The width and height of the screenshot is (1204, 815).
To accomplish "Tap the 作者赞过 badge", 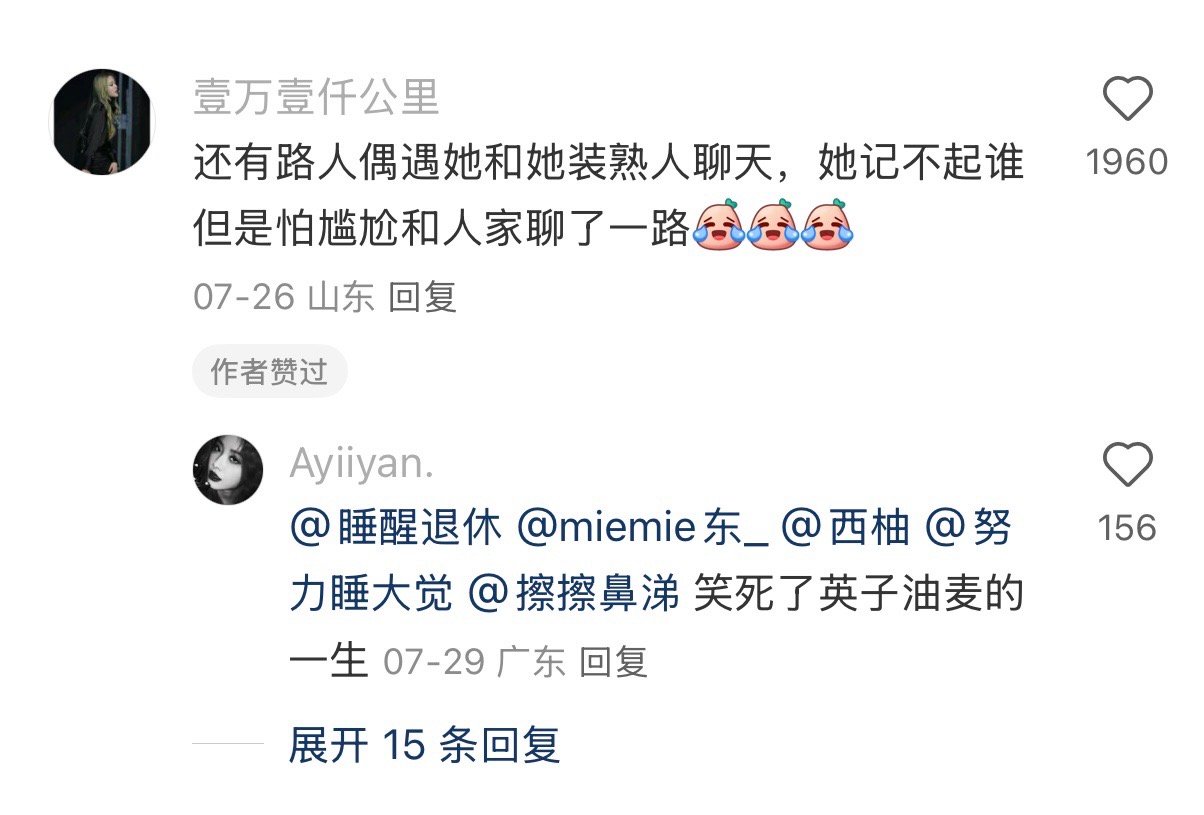I will (x=269, y=371).
